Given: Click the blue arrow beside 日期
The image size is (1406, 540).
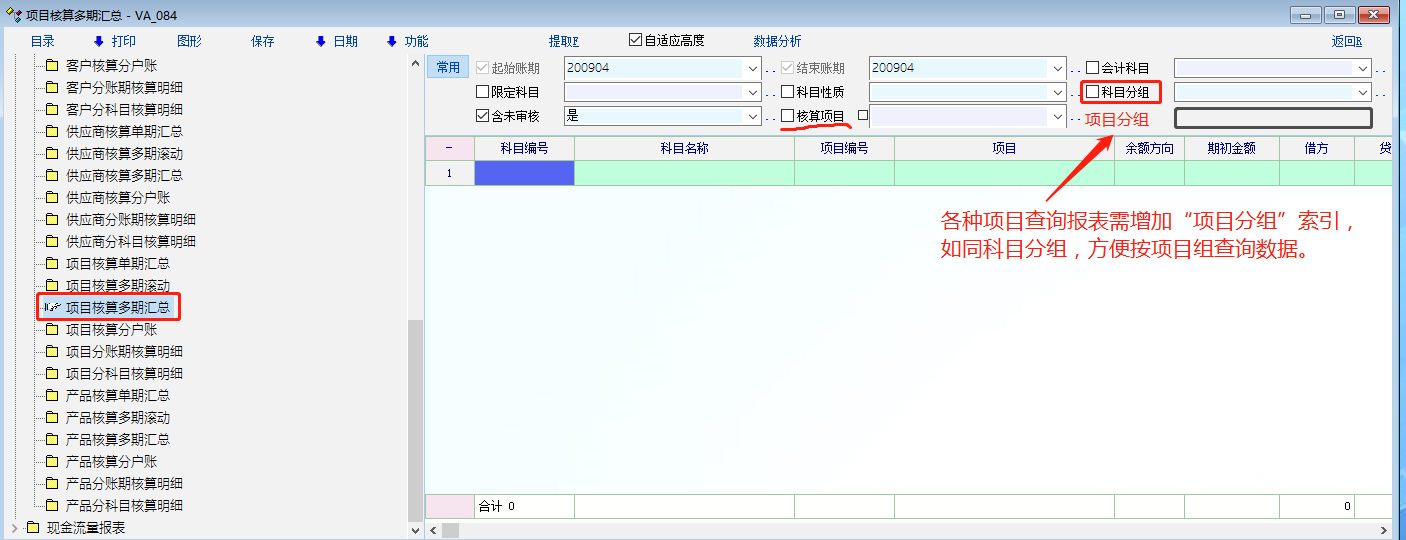Looking at the screenshot, I should click(320, 41).
